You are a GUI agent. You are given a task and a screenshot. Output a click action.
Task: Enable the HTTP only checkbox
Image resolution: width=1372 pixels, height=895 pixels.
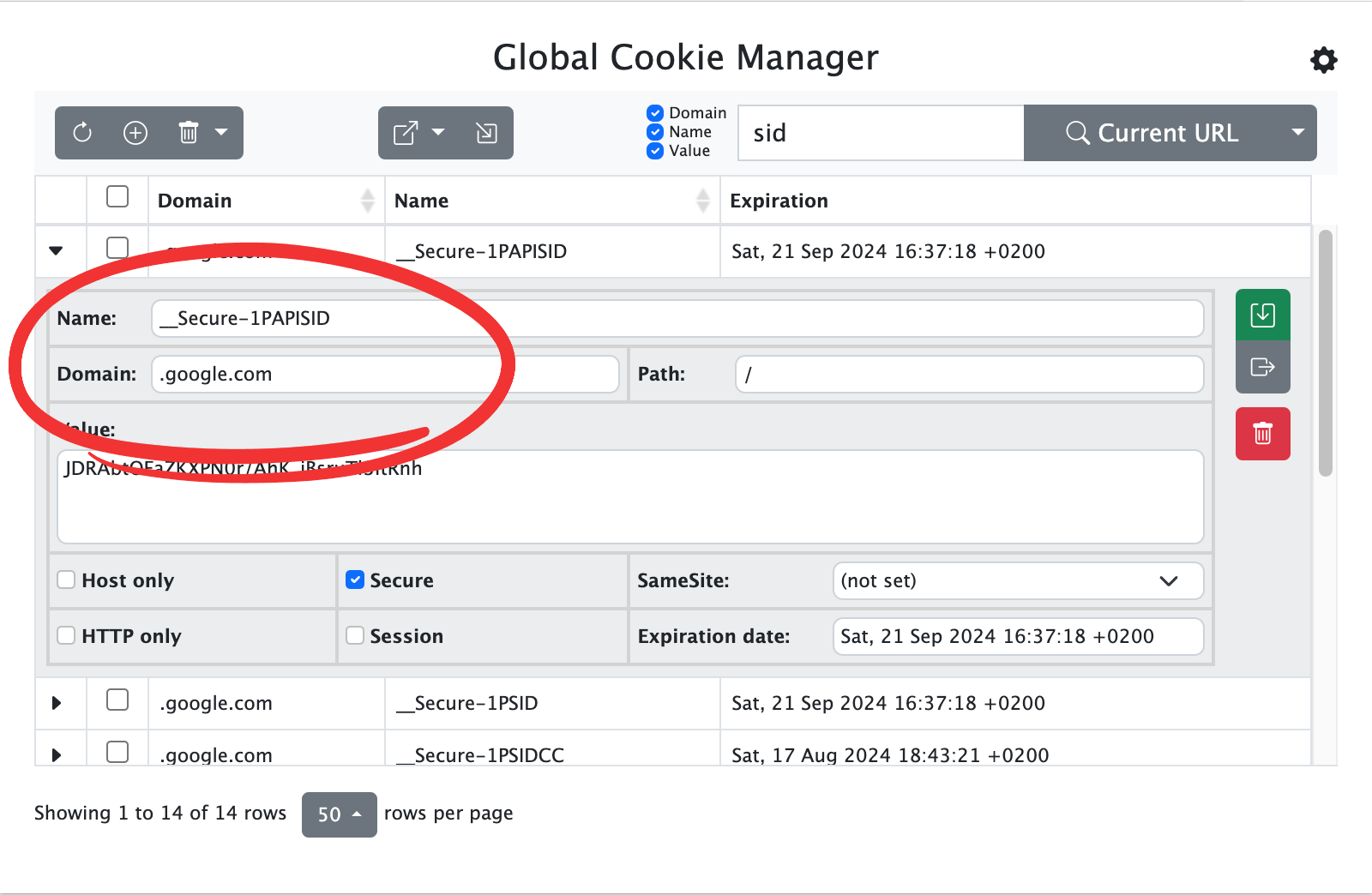(66, 636)
